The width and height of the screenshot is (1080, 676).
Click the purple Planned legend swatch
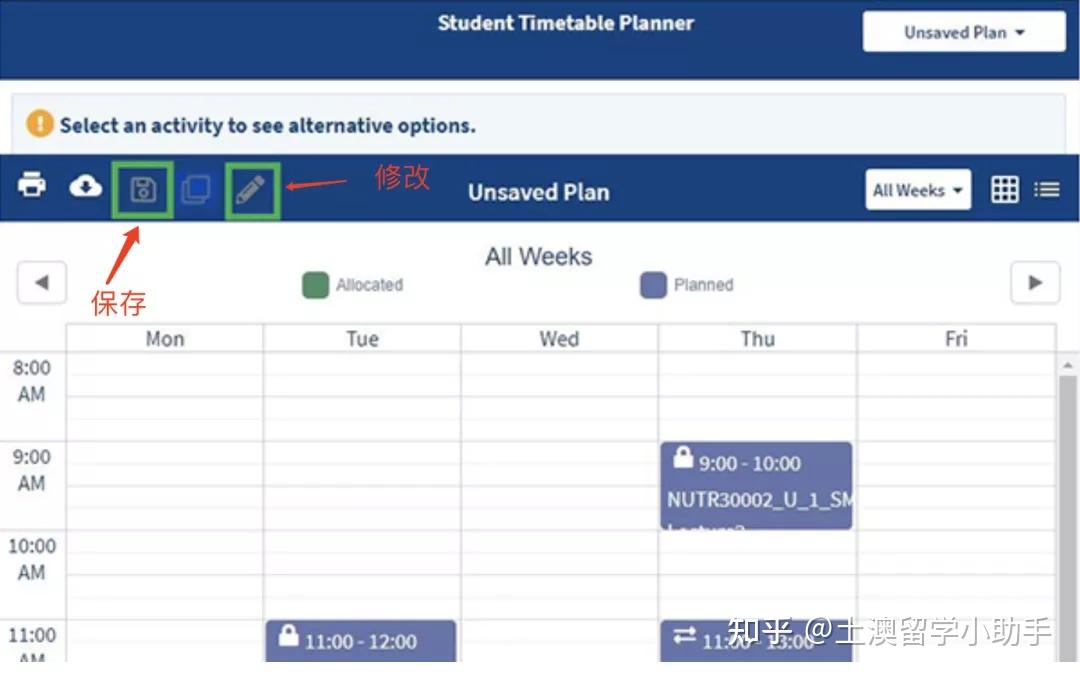(652, 285)
